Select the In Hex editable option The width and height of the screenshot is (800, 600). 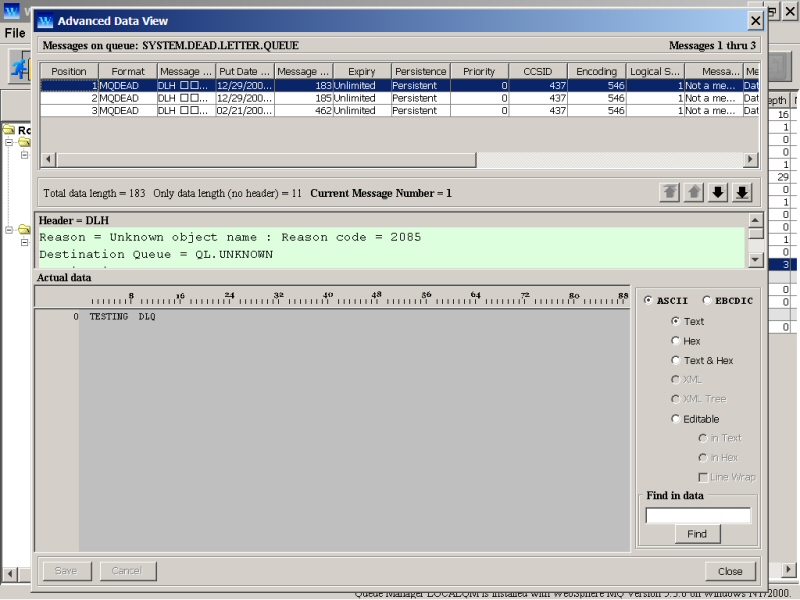pyautogui.click(x=703, y=458)
